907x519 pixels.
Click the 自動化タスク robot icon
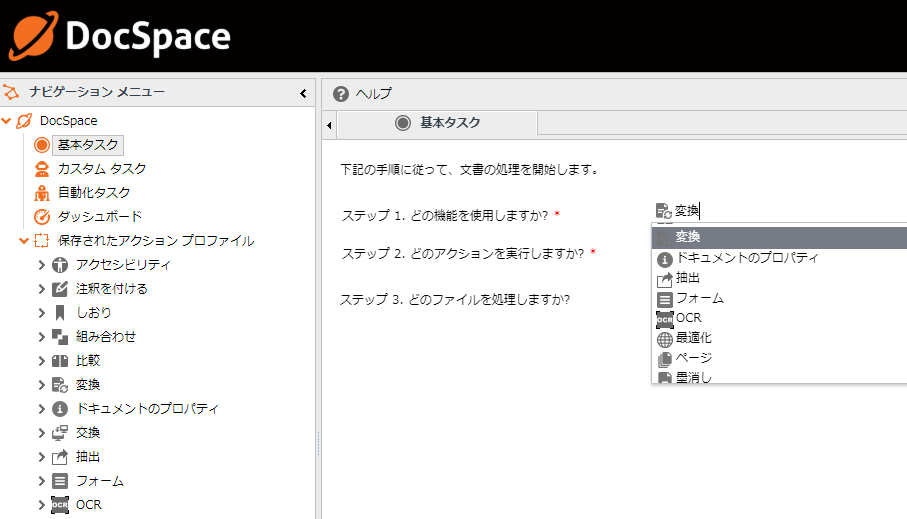click(42, 193)
